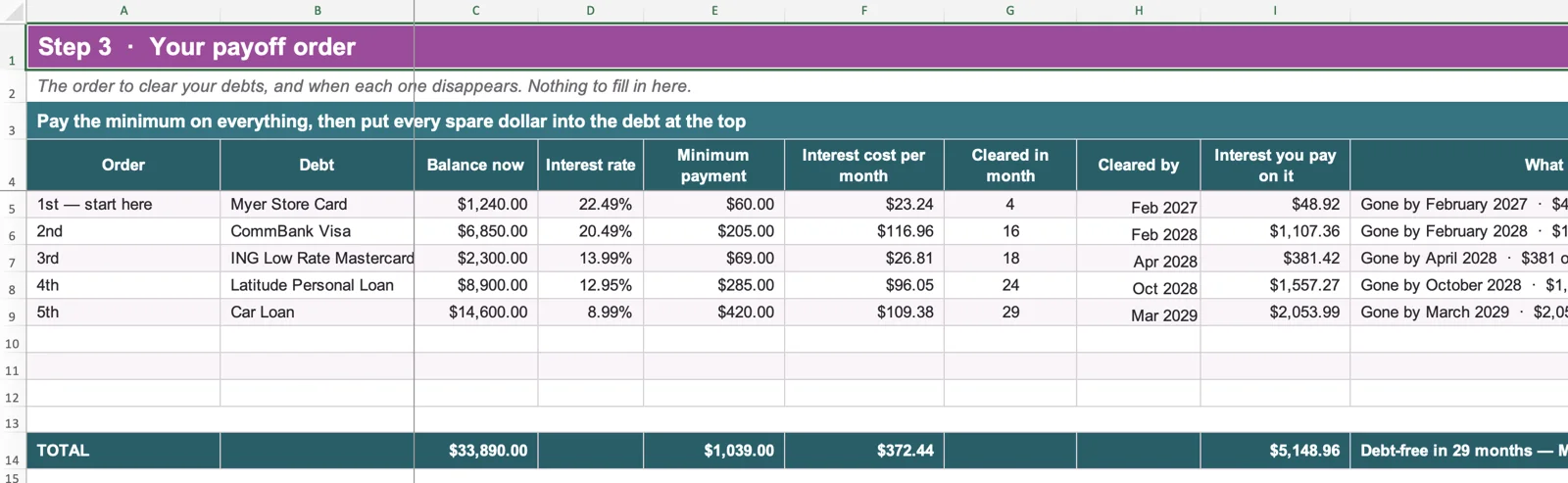Select the 'Myer Store Card' cell
Viewport: 1568px width, 483px height.
click(318, 205)
